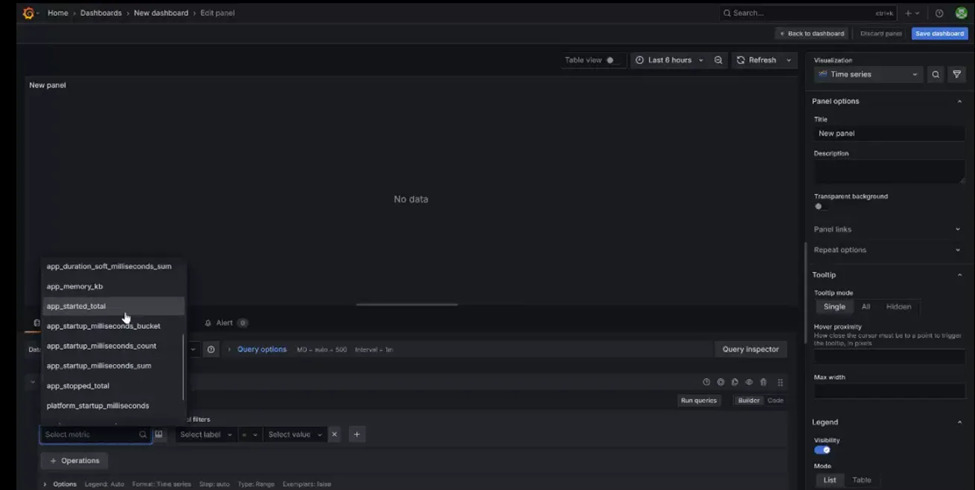The width and height of the screenshot is (975, 490).
Task: Click the Refresh dashboard button
Action: [x=757, y=60]
